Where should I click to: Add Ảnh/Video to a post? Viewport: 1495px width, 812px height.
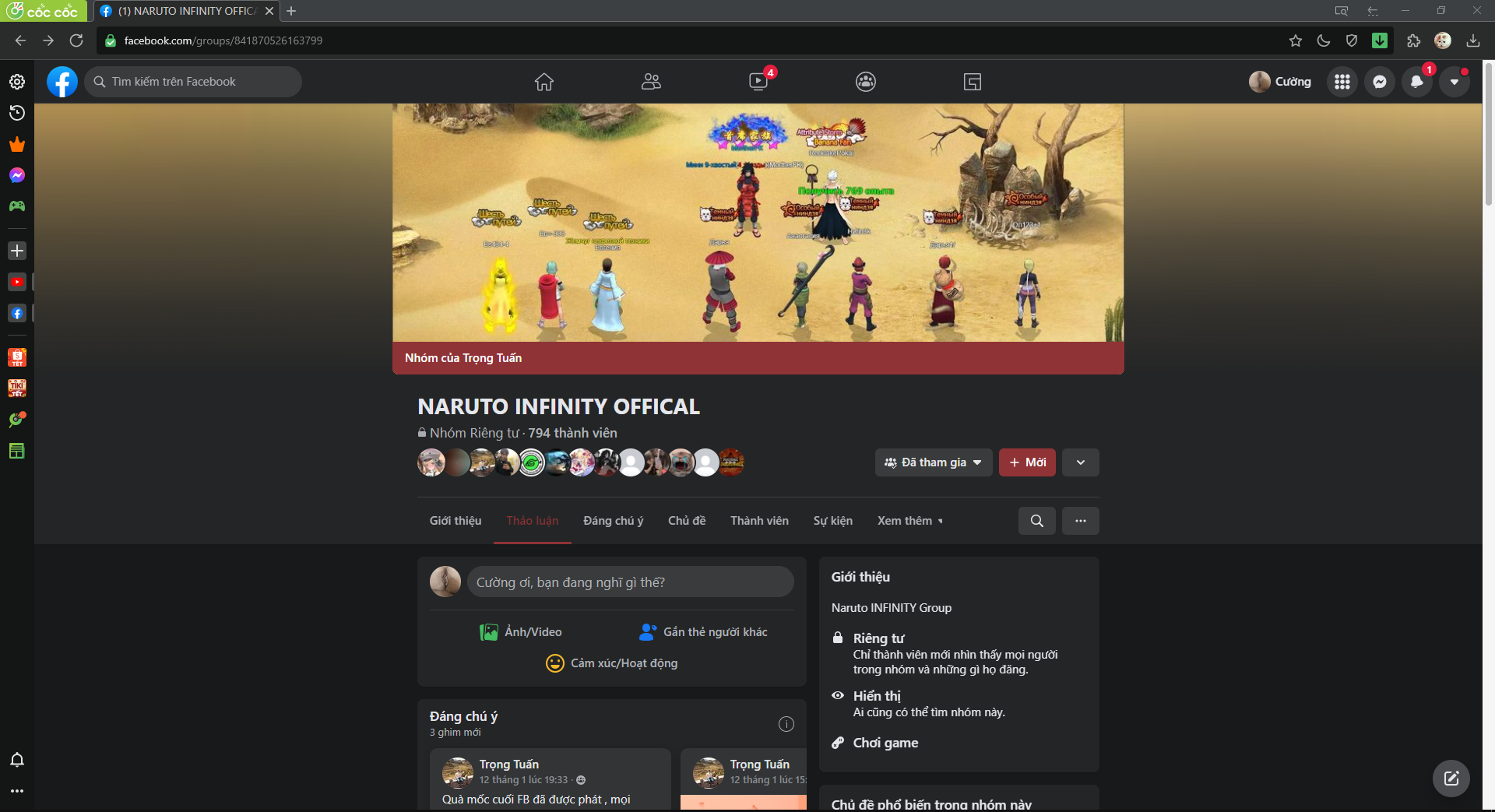[x=521, y=632]
